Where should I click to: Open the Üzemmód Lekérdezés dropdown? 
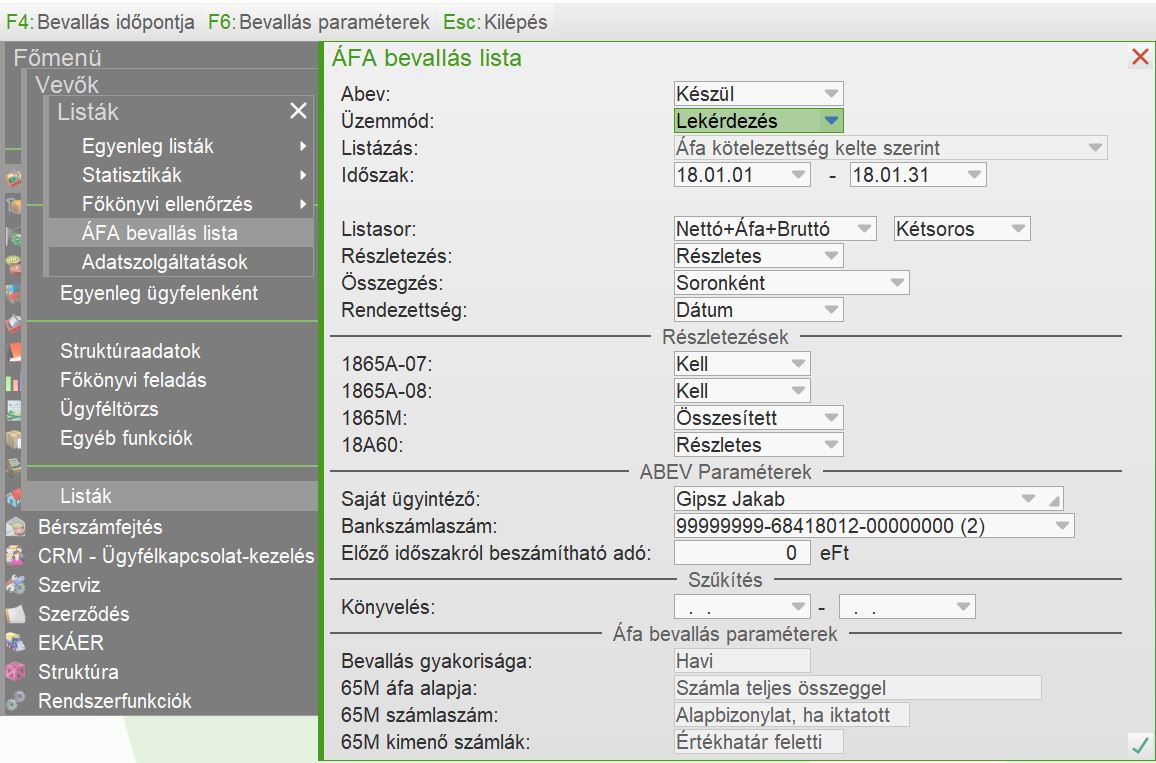pos(831,121)
